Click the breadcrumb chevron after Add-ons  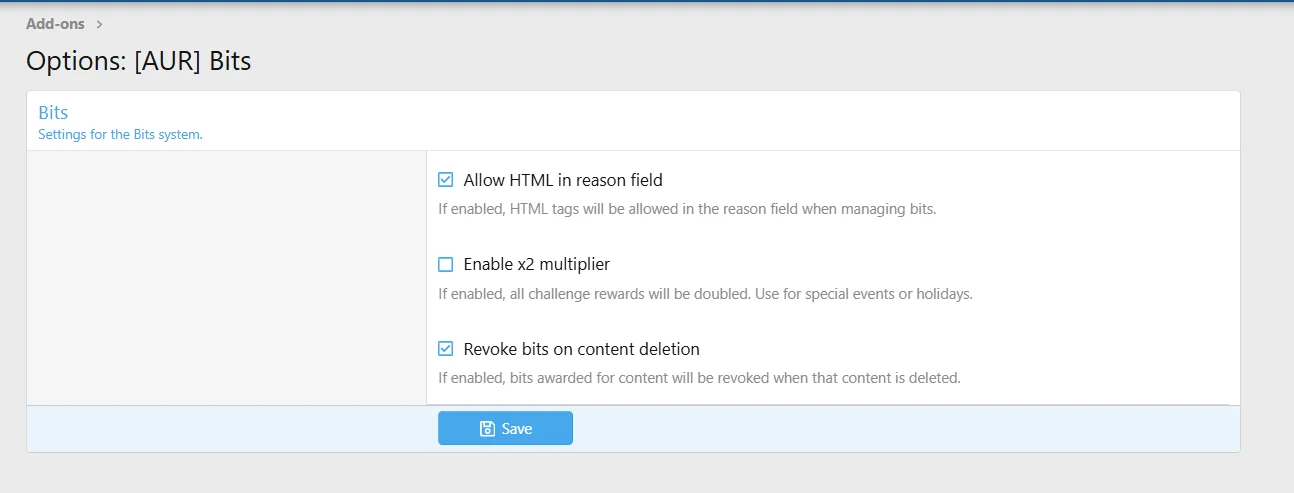(99, 24)
